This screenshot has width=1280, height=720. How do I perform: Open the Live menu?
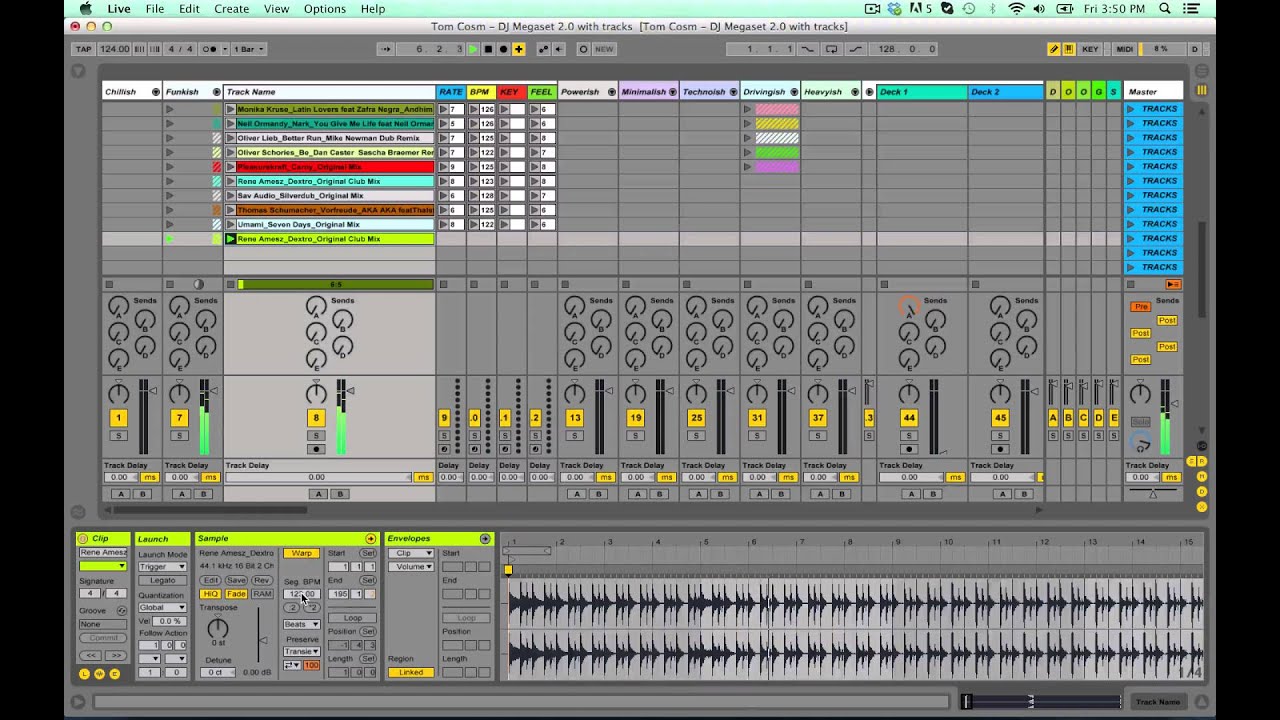pyautogui.click(x=119, y=9)
